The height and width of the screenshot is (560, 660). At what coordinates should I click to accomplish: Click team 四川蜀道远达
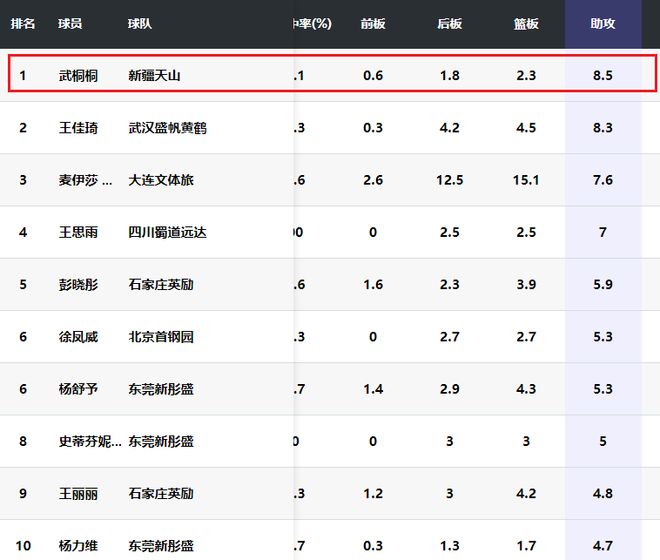coord(168,232)
